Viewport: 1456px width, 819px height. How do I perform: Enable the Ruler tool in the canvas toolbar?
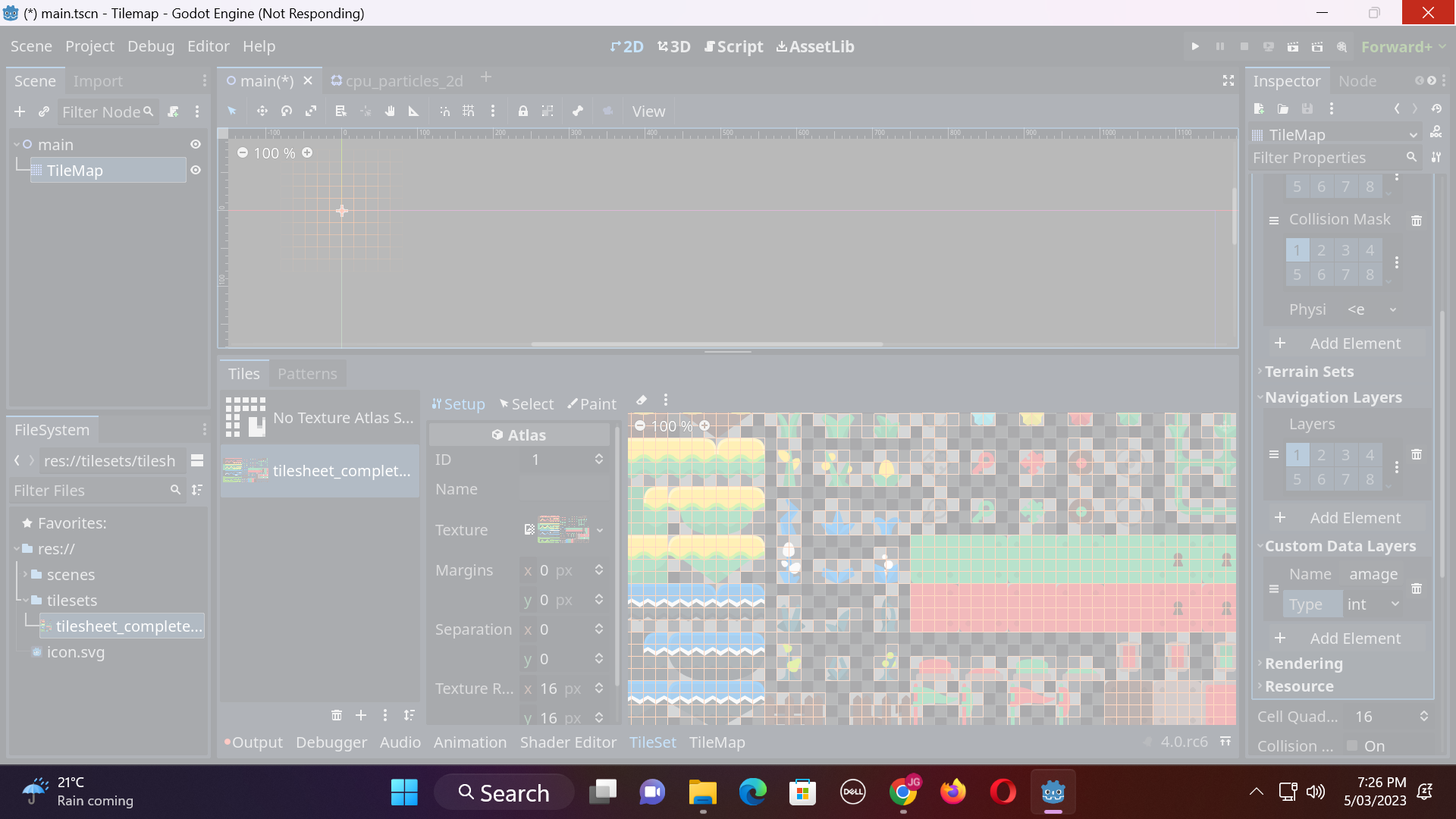[x=413, y=111]
